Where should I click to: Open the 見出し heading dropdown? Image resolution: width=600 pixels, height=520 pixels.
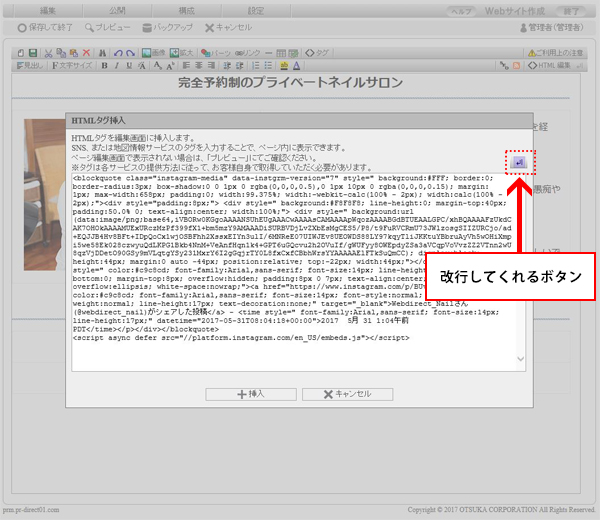click(x=30, y=65)
